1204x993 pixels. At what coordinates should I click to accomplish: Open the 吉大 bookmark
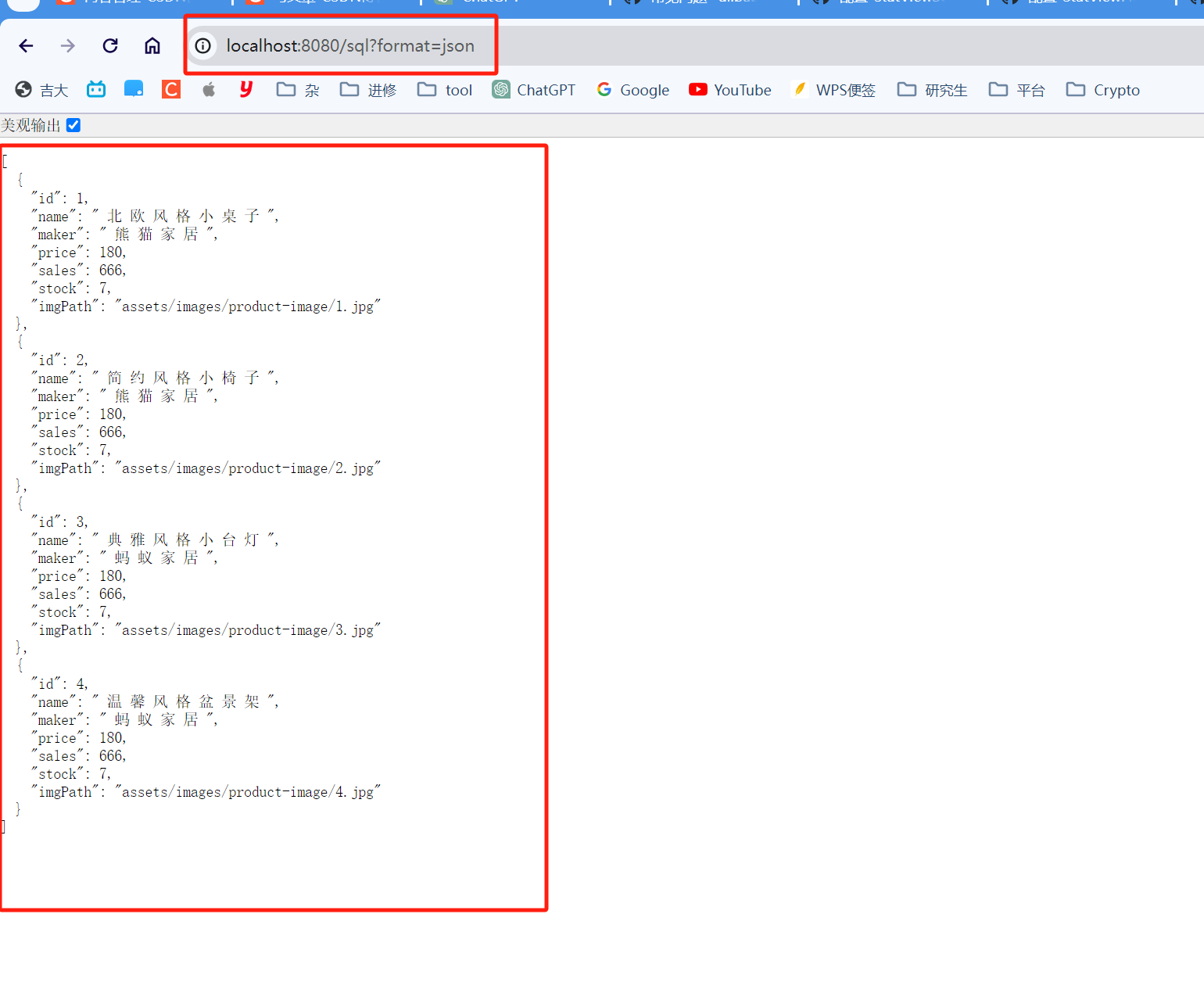point(42,90)
